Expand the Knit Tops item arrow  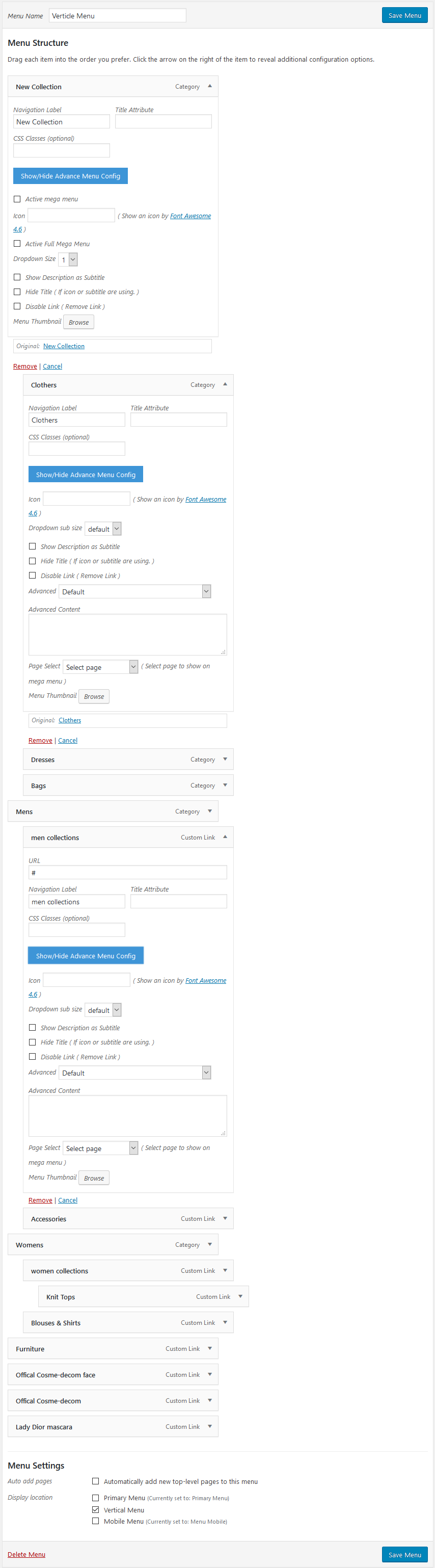click(x=240, y=1296)
